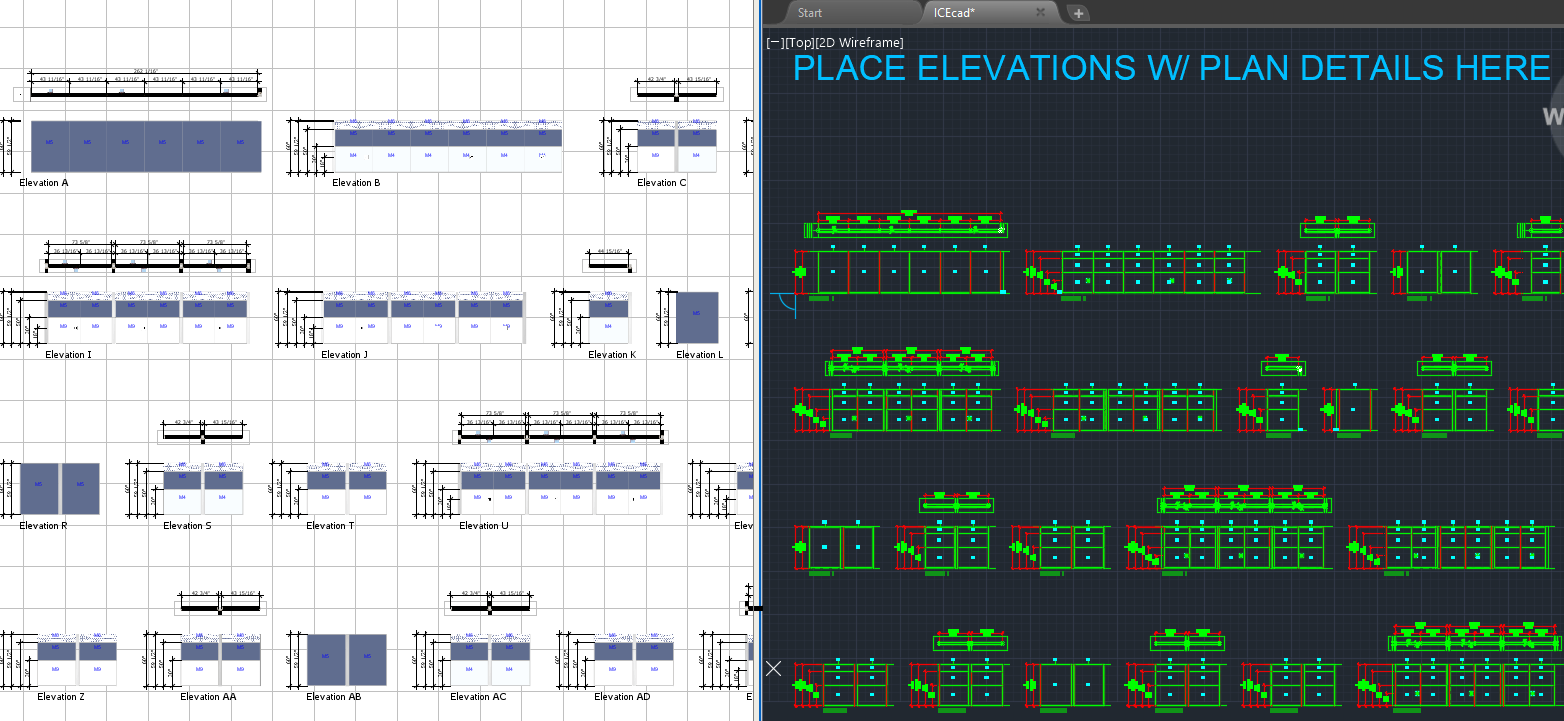Click the Elevation A label
1564x721 pixels.
pos(44,183)
